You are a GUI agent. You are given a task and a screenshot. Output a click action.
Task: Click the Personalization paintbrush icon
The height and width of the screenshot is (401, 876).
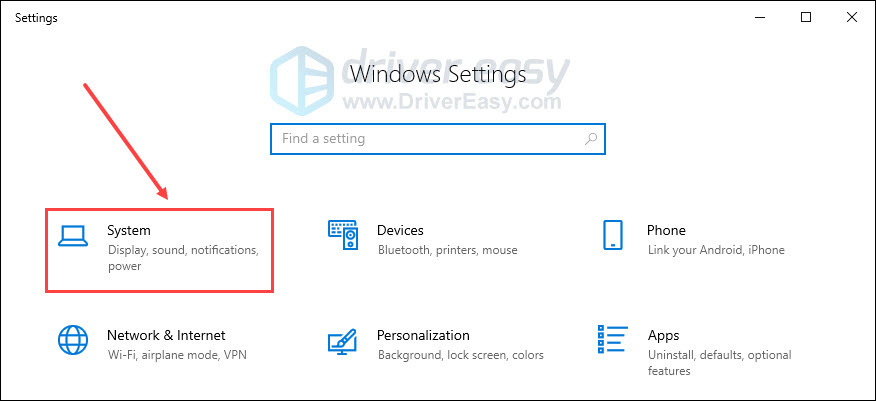pos(343,340)
